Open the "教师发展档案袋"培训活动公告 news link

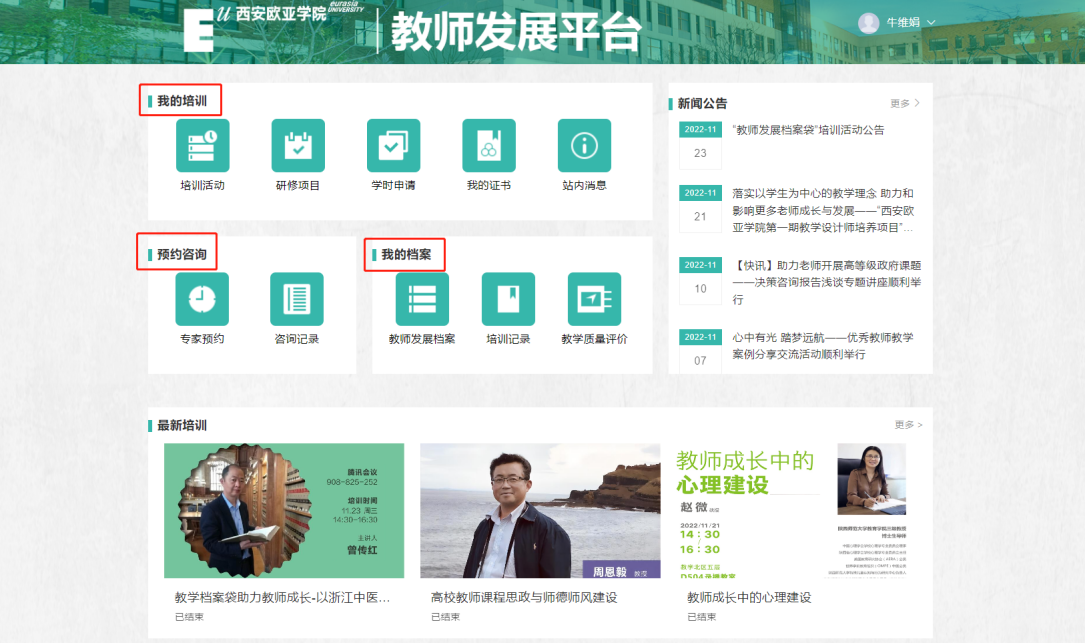click(808, 130)
